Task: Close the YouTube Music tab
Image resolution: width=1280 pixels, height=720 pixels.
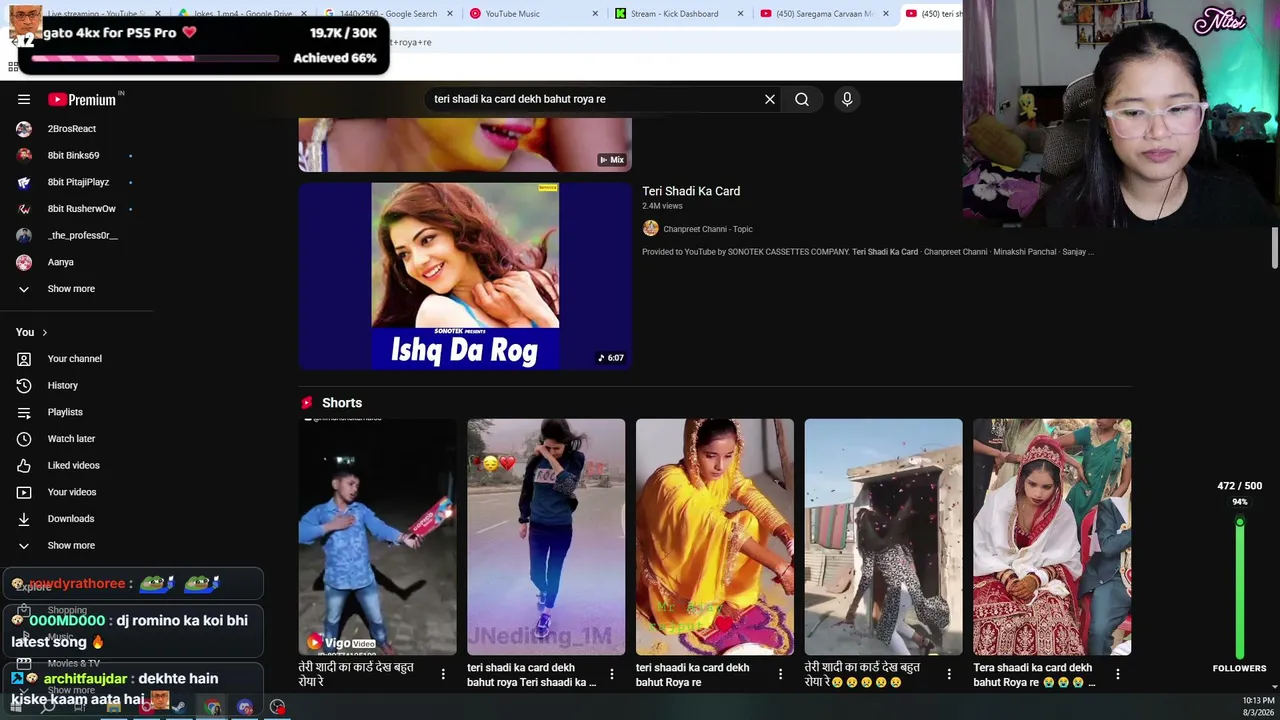Action: tap(595, 14)
